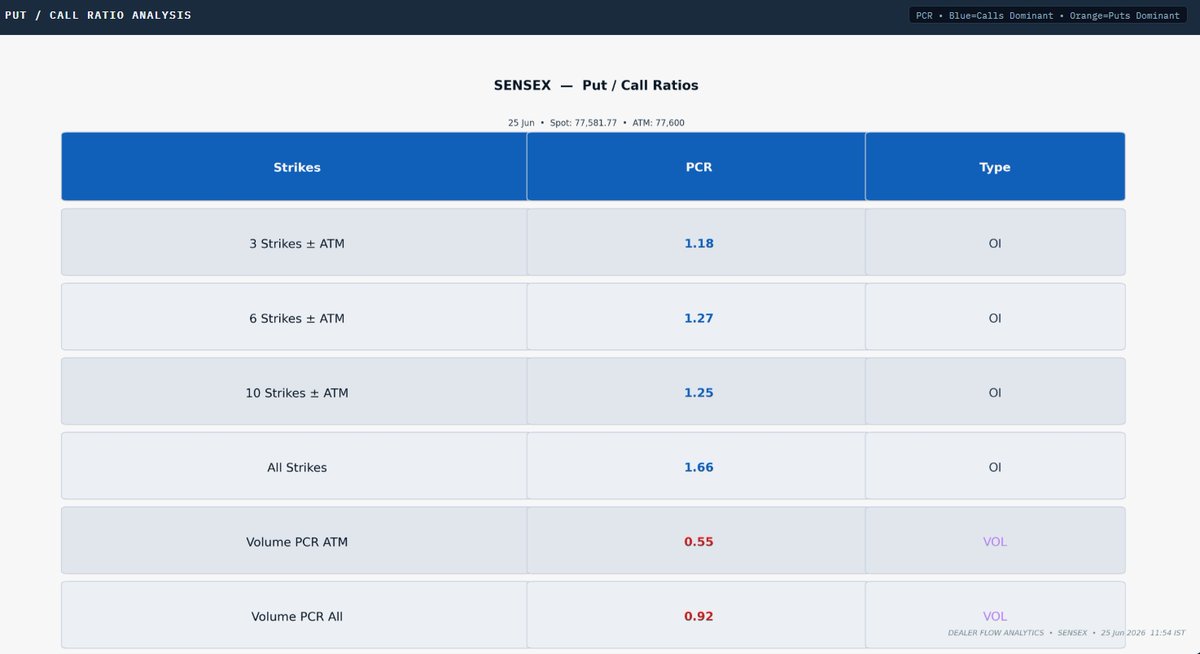Click the PCR value 0.92

pyautogui.click(x=699, y=617)
